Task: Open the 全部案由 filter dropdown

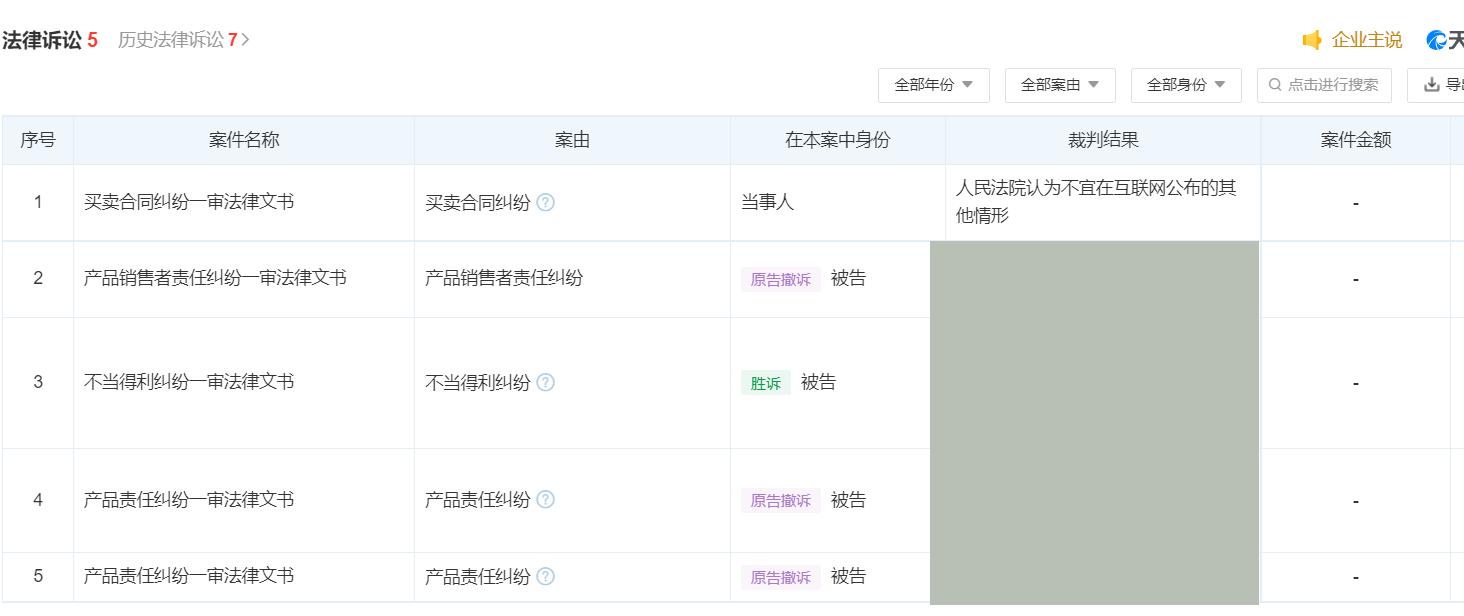Action: pyautogui.click(x=1059, y=85)
